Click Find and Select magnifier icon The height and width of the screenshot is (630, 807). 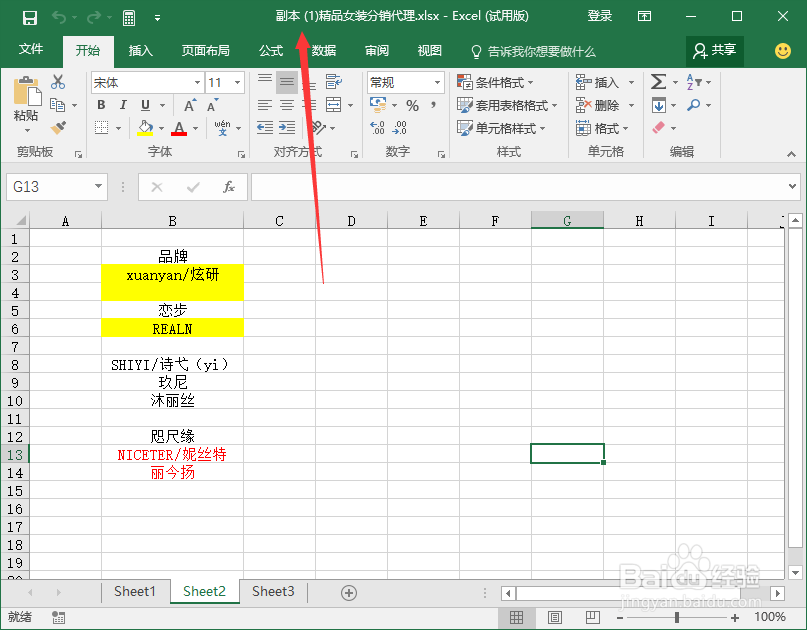click(x=693, y=105)
